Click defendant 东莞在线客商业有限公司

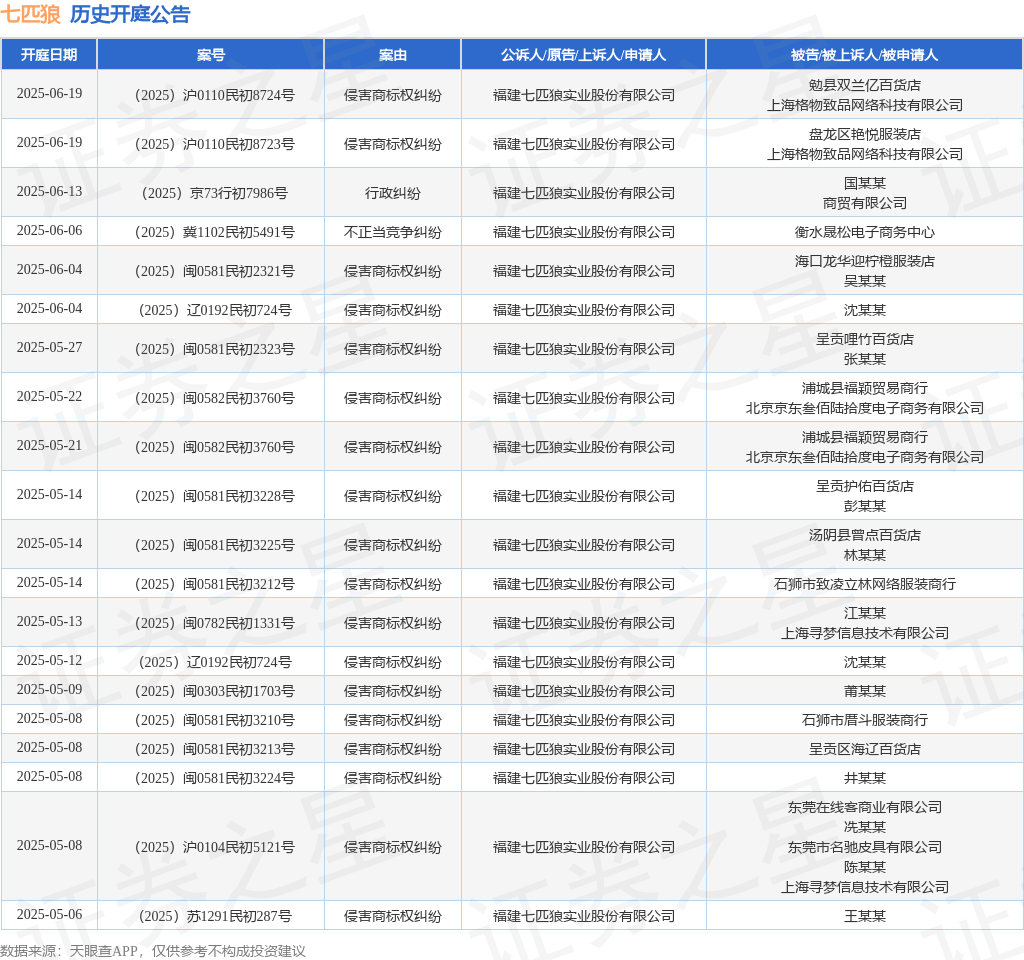point(865,808)
